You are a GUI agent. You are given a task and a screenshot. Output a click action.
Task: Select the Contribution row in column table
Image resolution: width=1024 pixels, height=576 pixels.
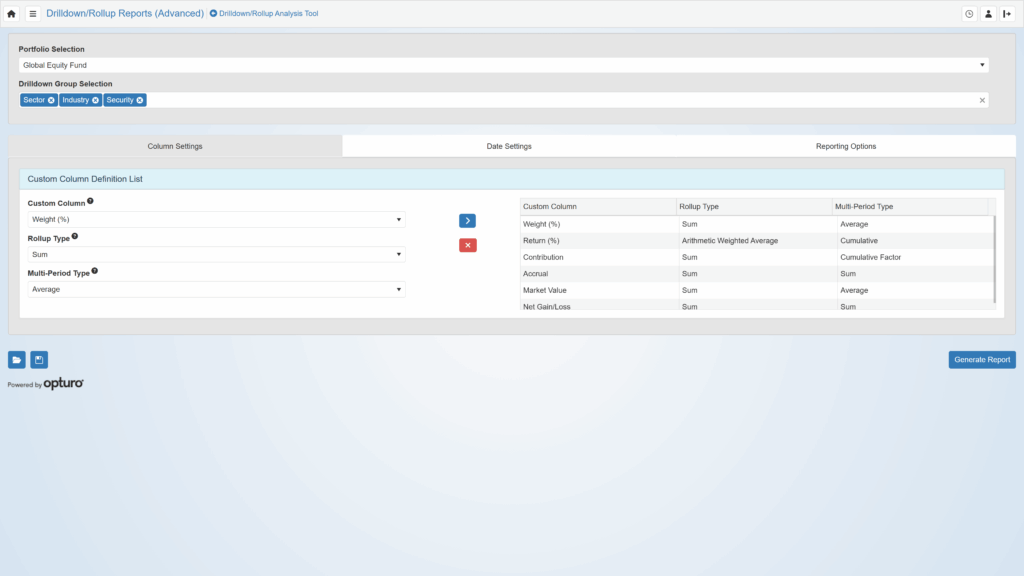[600, 257]
